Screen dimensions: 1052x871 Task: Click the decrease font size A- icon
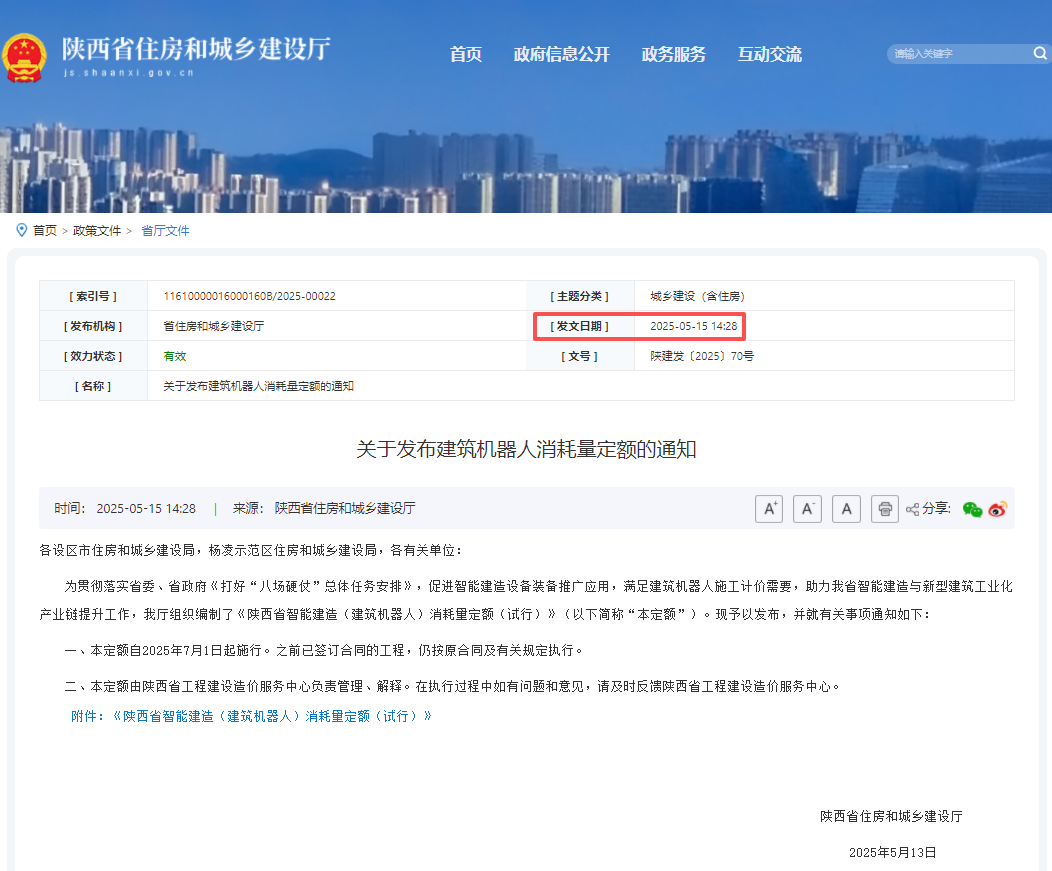[x=807, y=509]
